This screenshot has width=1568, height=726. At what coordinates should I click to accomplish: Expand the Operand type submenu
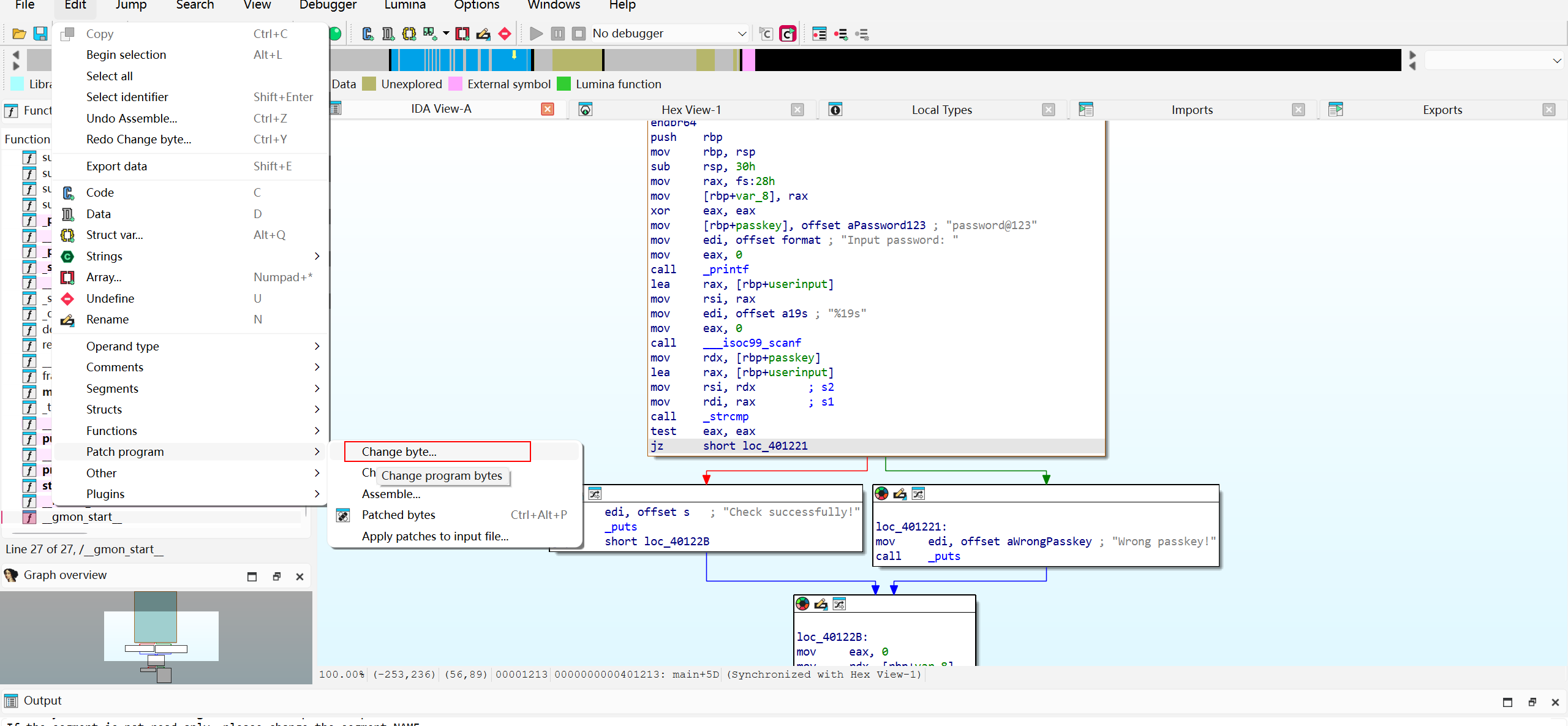point(191,346)
